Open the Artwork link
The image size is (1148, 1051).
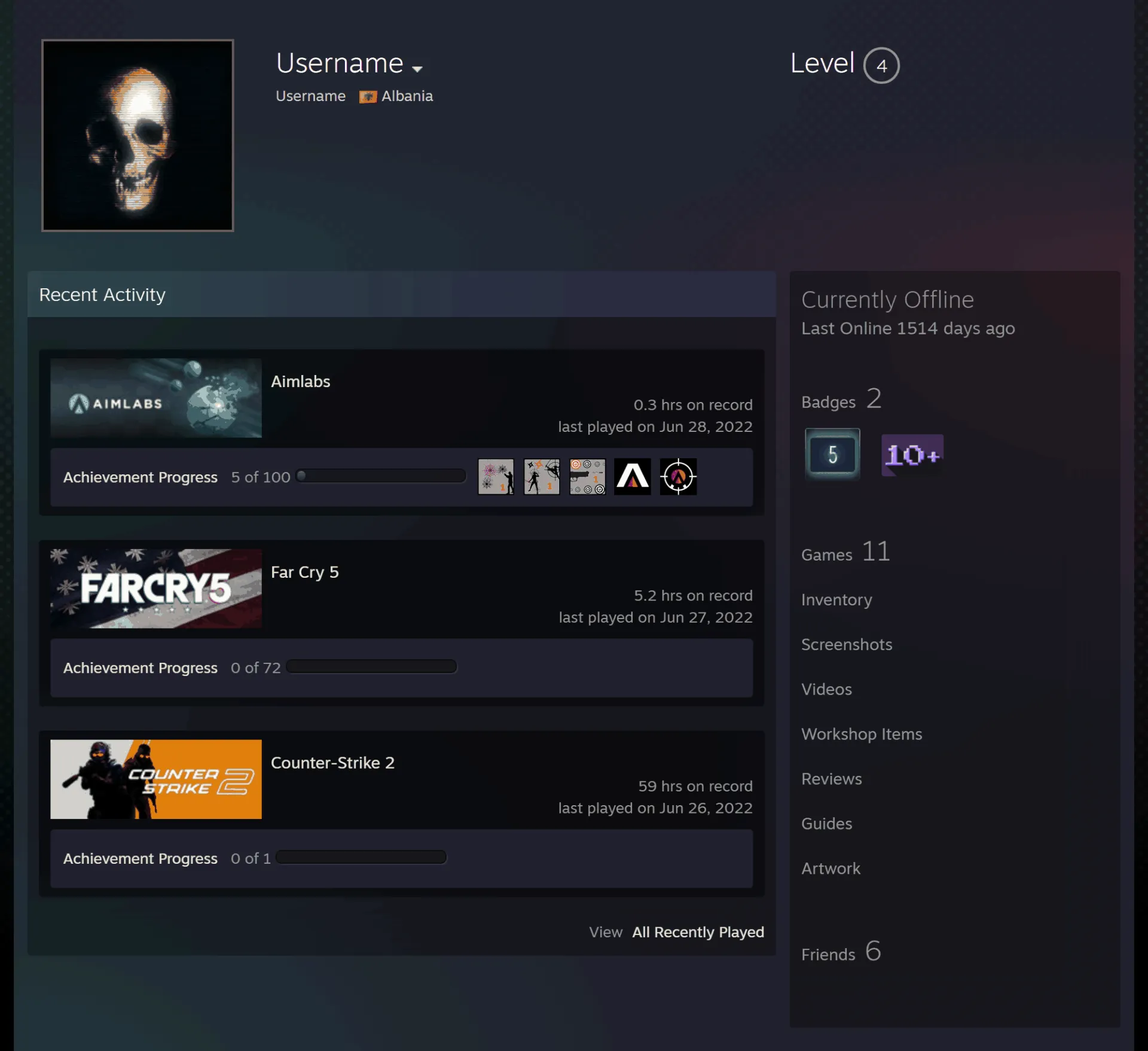click(x=831, y=869)
